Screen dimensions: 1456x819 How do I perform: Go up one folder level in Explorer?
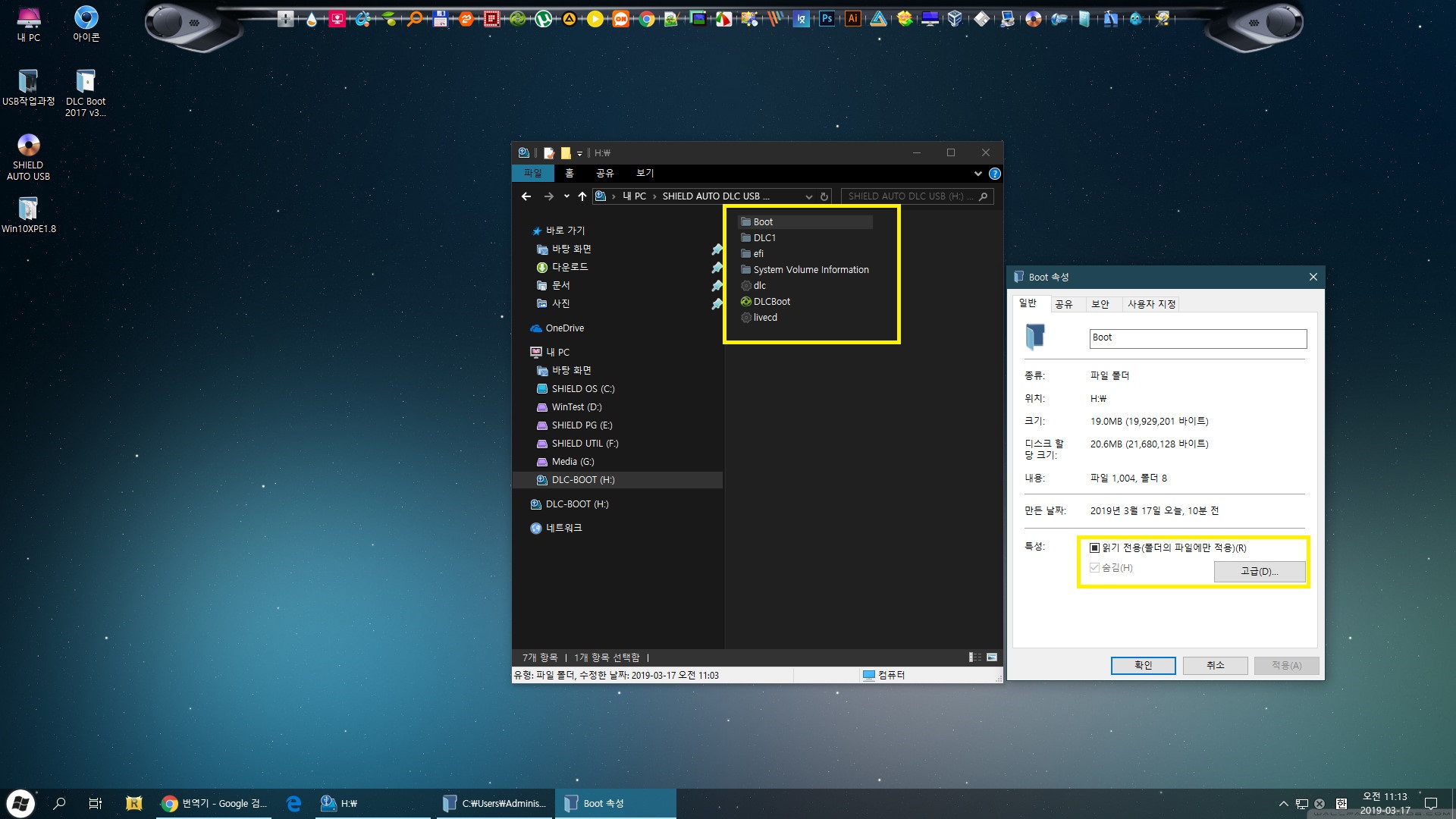(x=582, y=196)
